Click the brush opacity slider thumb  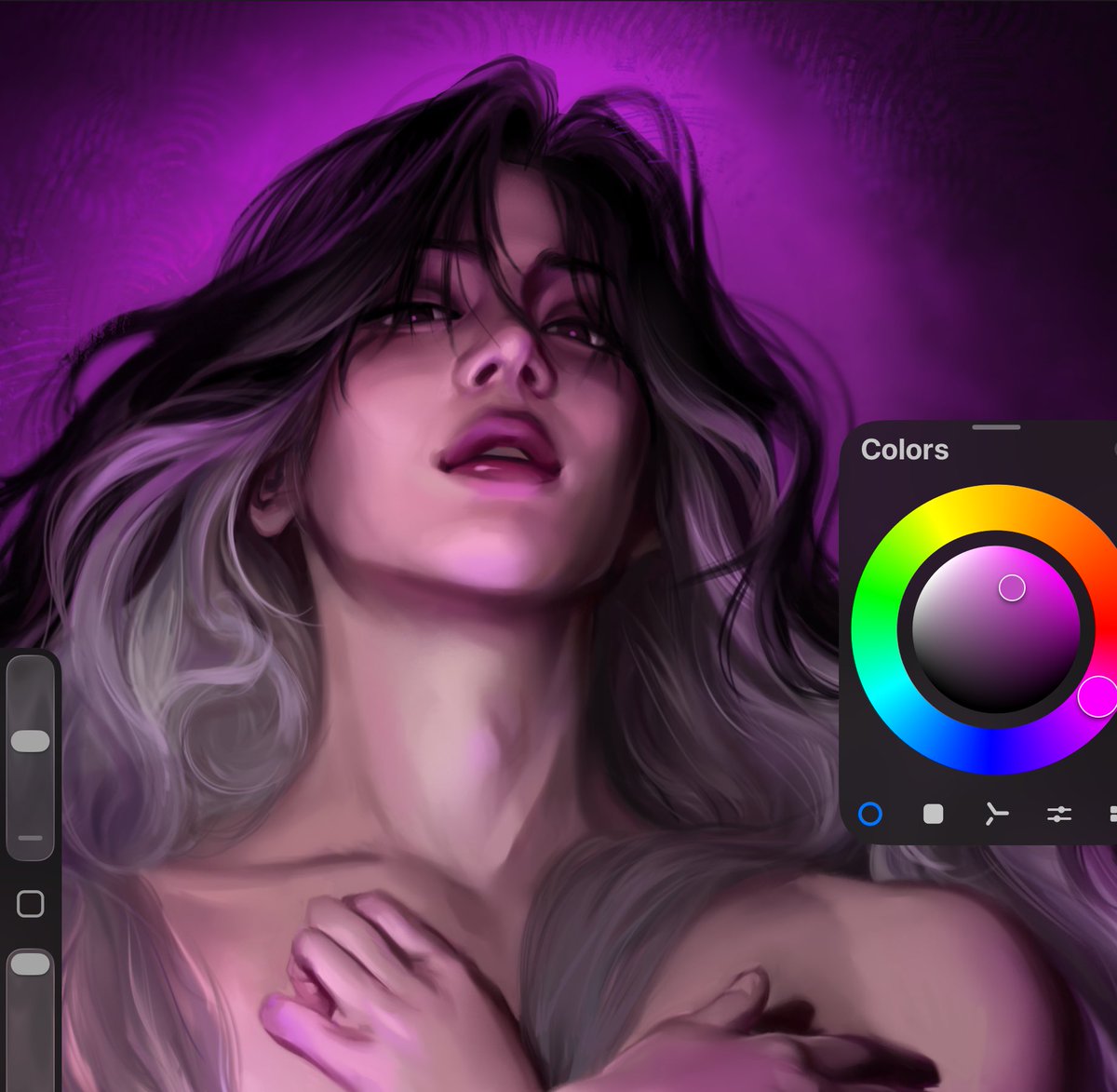click(30, 964)
